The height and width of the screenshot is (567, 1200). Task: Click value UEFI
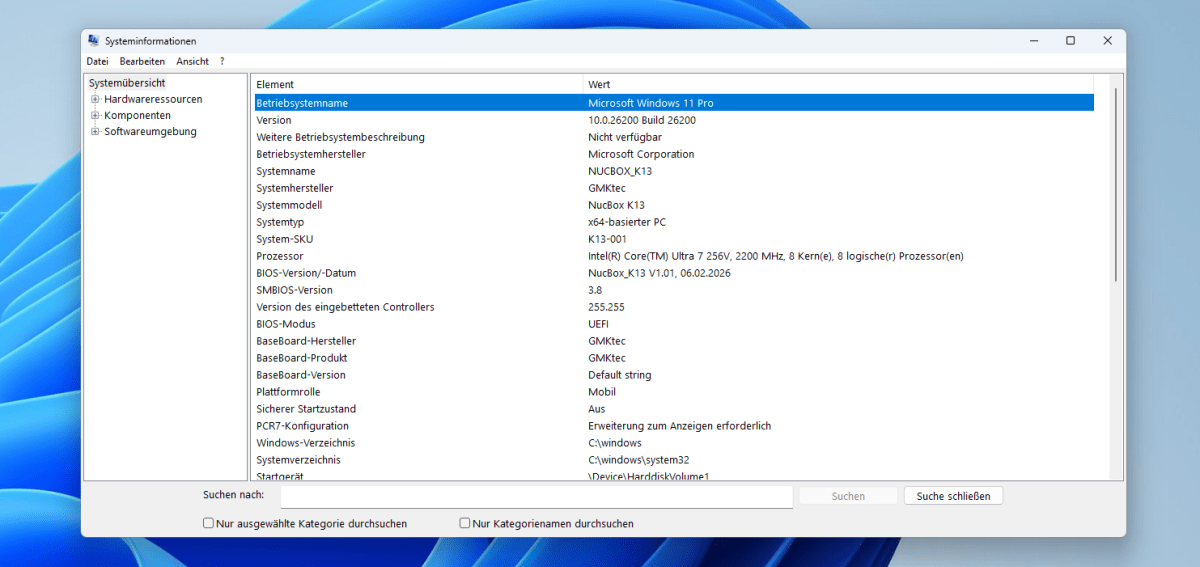(x=598, y=324)
